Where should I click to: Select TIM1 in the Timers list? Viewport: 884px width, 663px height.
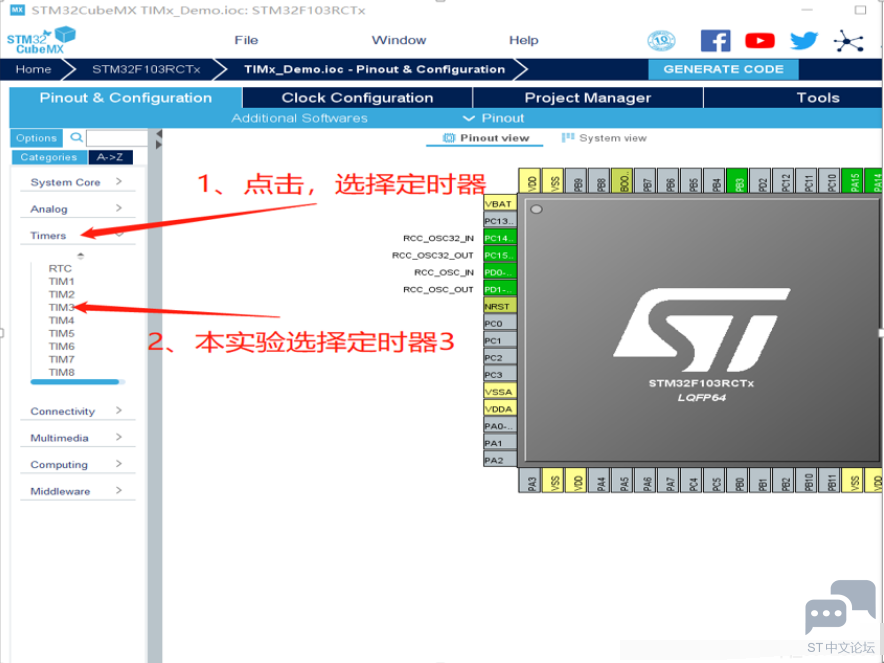pos(61,281)
